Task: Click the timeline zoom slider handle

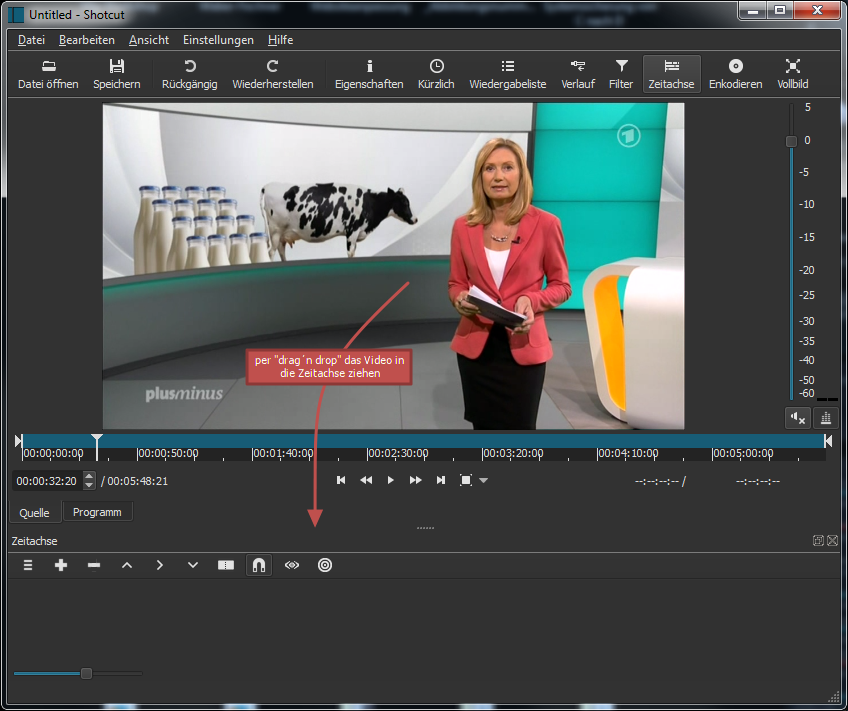Action: [86, 673]
